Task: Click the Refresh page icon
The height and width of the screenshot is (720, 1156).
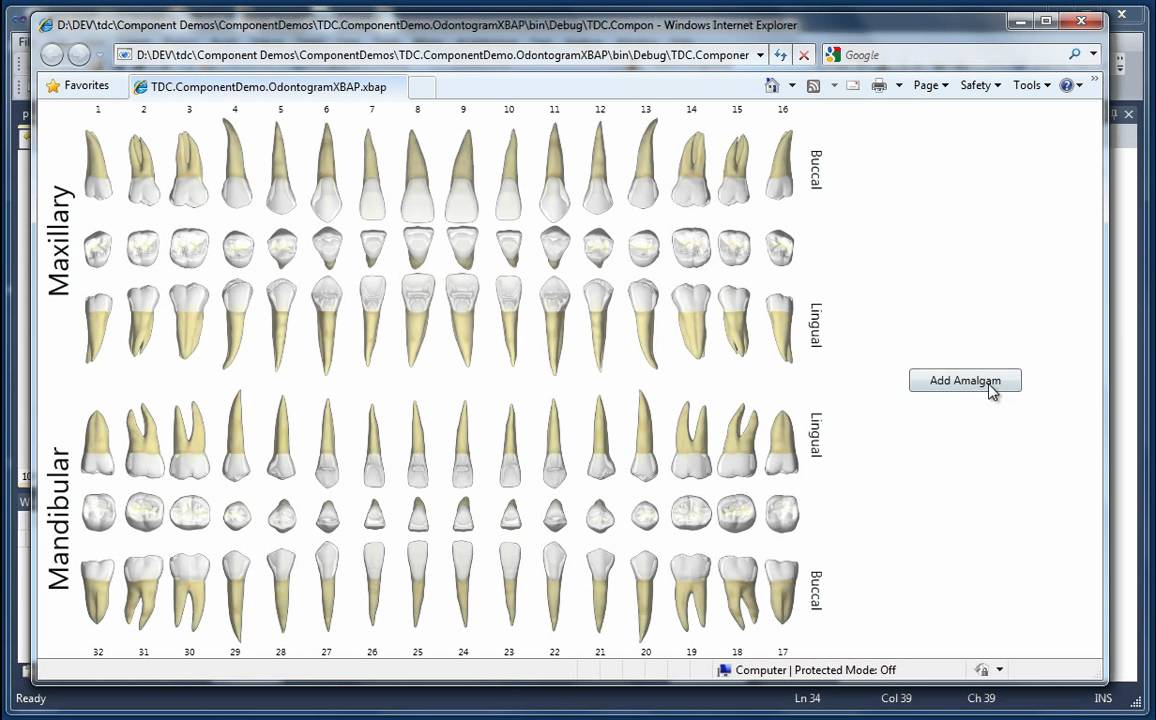Action: pyautogui.click(x=780, y=55)
